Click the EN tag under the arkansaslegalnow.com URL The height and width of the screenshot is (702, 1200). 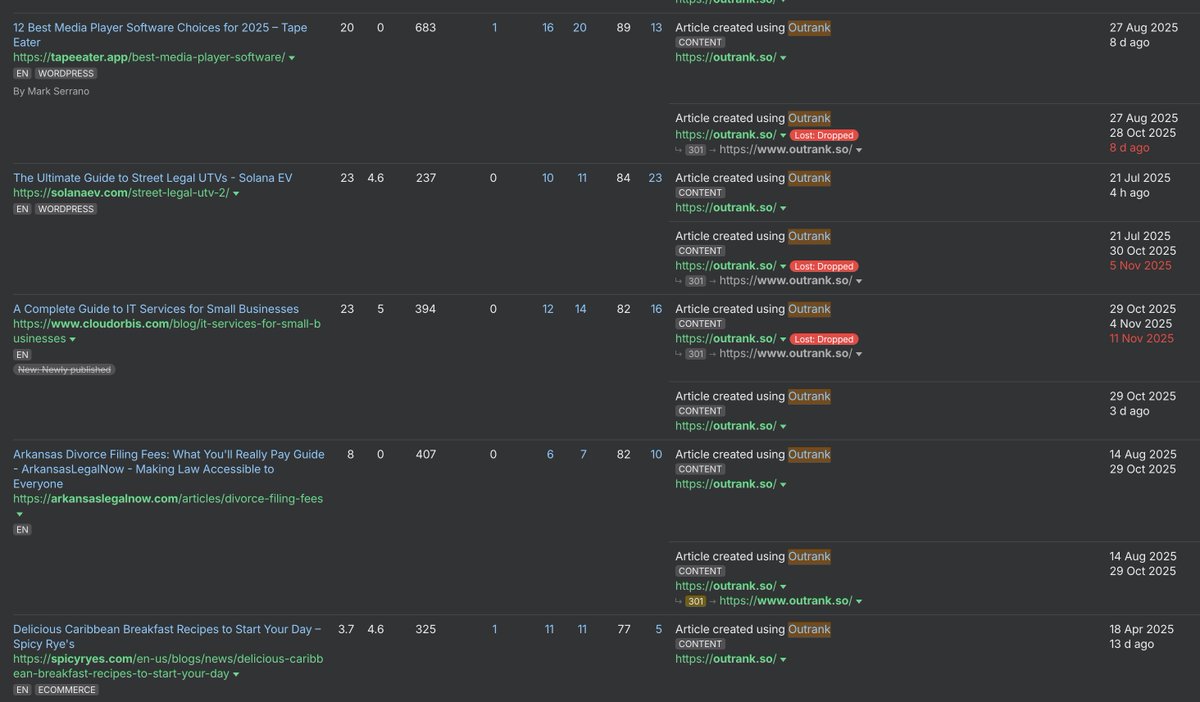22,530
